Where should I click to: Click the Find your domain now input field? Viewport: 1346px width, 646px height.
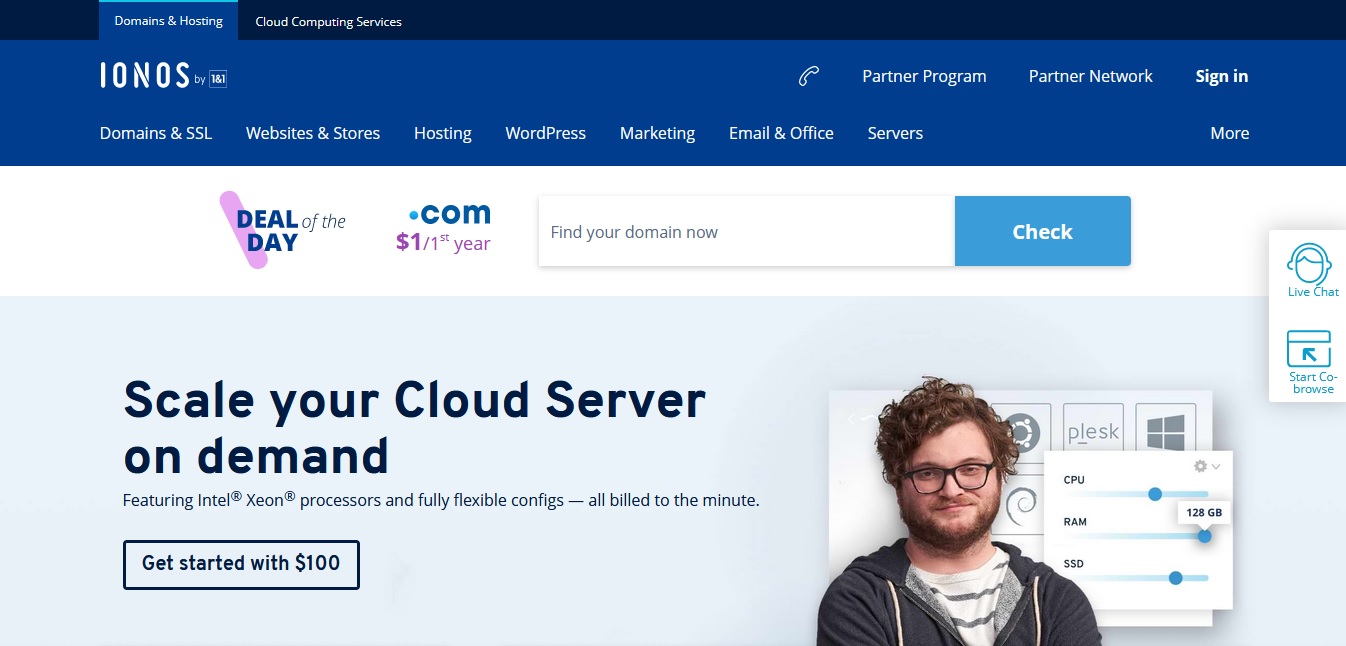[x=746, y=231]
